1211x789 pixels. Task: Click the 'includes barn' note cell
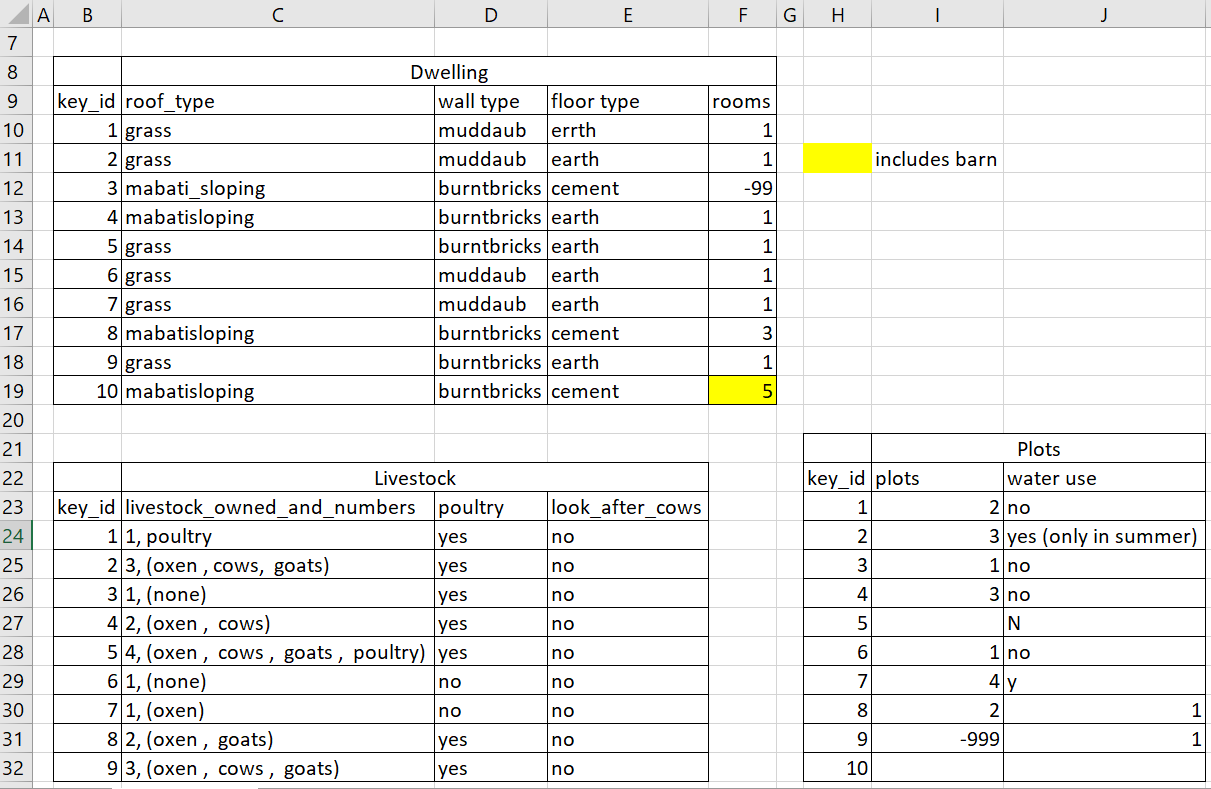[937, 159]
